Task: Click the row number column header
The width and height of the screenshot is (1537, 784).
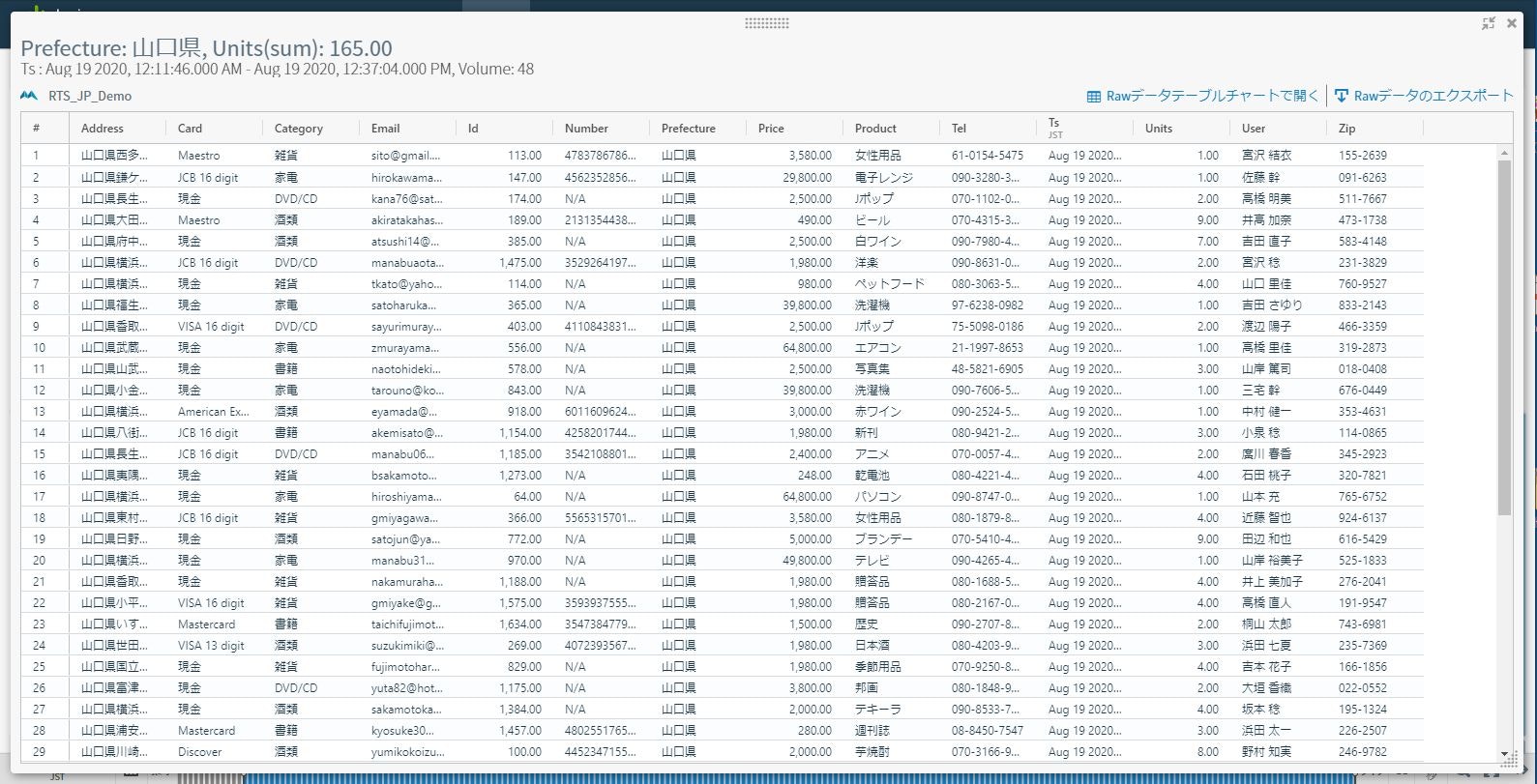Action: point(37,128)
